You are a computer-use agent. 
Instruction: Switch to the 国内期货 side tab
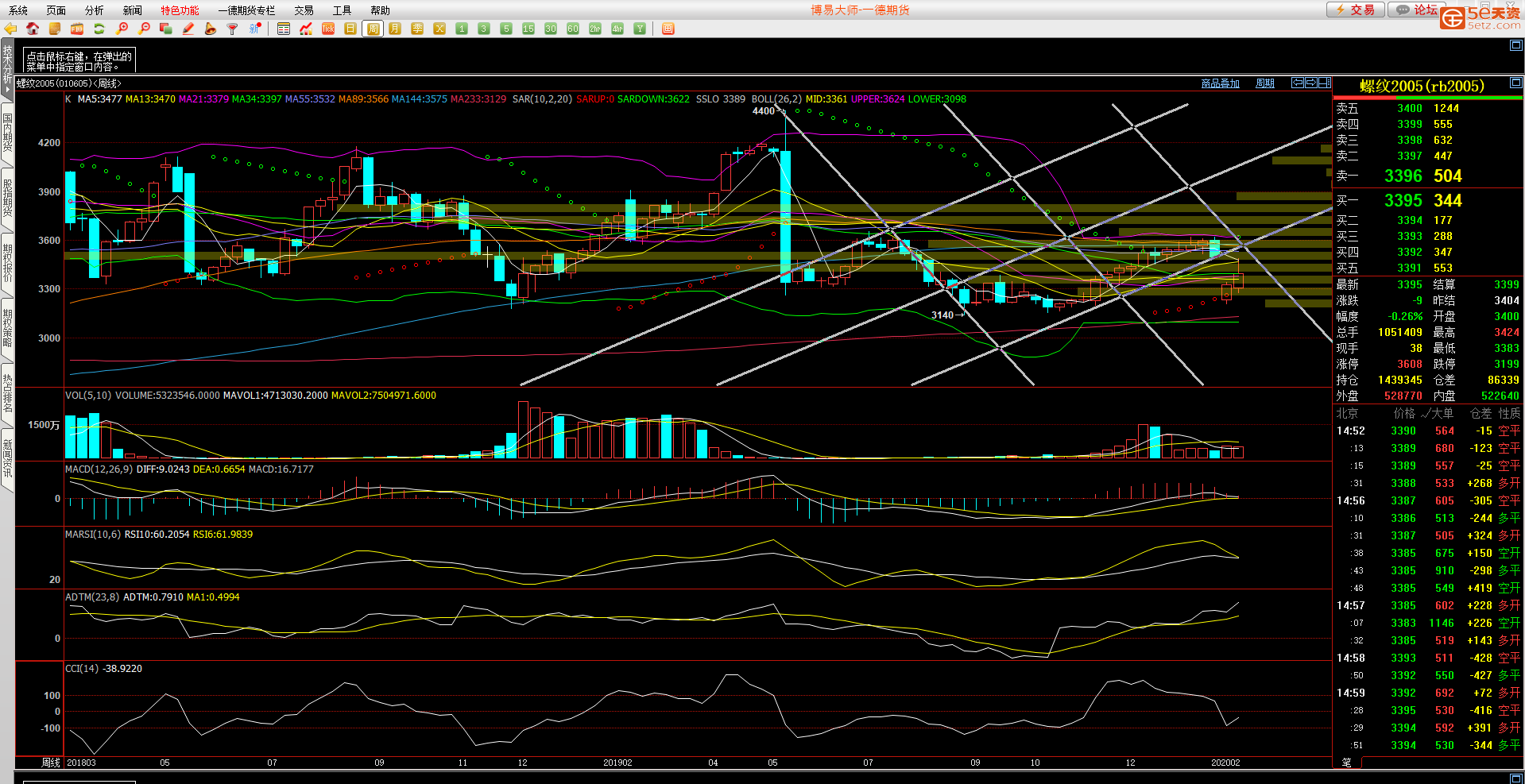[7, 133]
